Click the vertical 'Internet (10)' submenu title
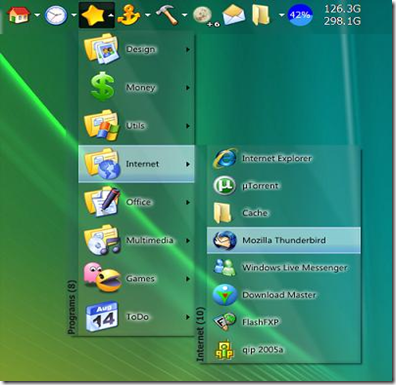 200,334
